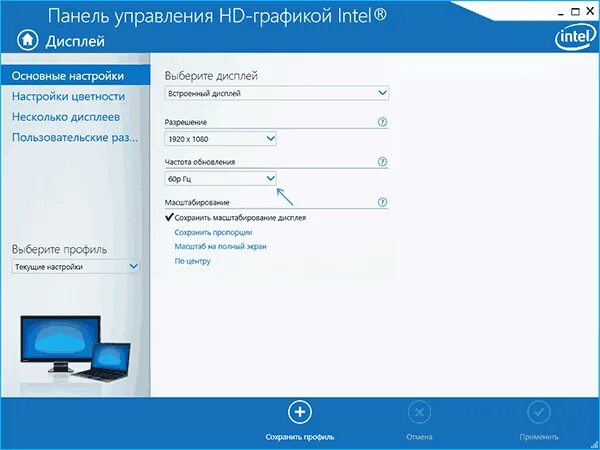
Task: Select Масштаб на полный экран option
Action: [x=220, y=246]
